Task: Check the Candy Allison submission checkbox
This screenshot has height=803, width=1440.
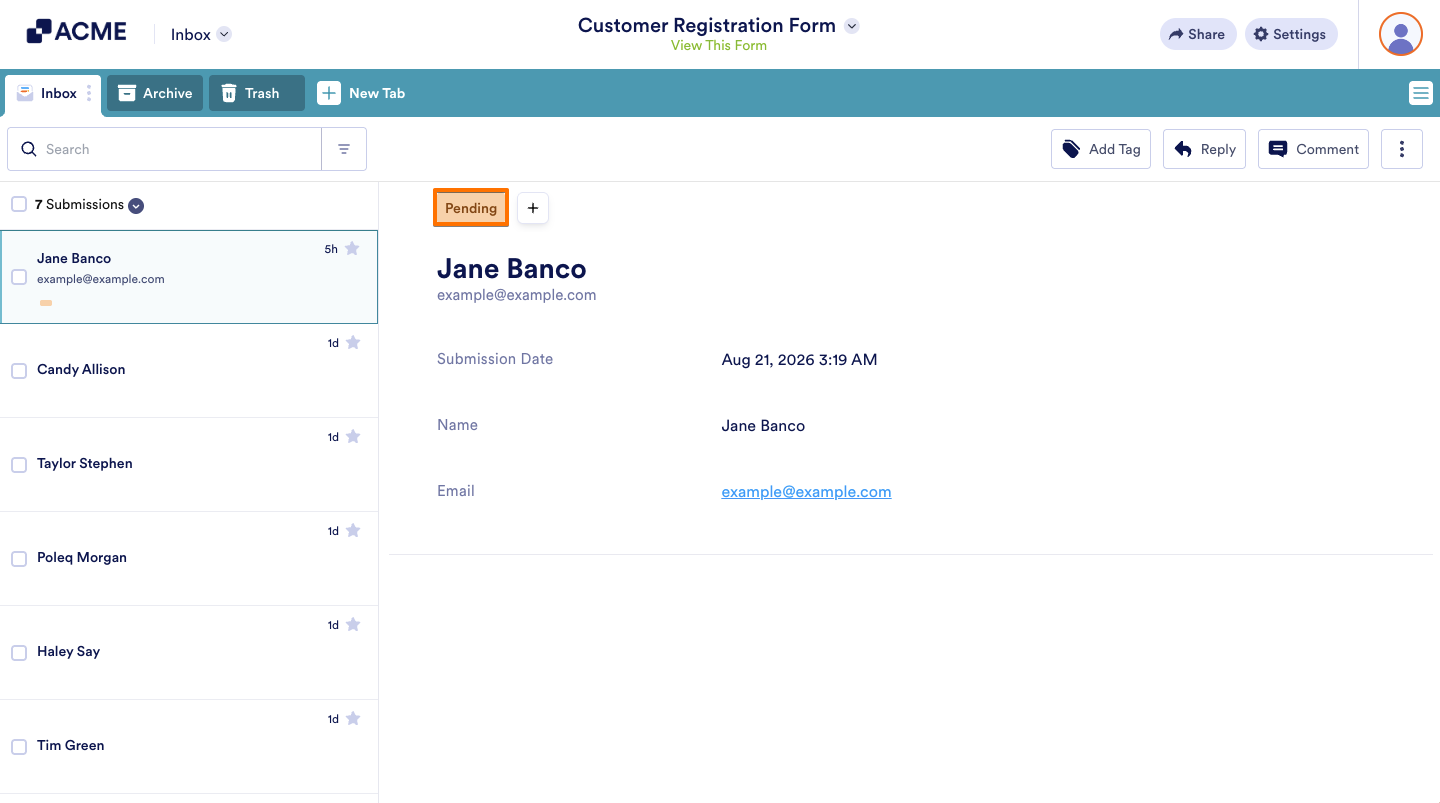Action: pos(19,371)
